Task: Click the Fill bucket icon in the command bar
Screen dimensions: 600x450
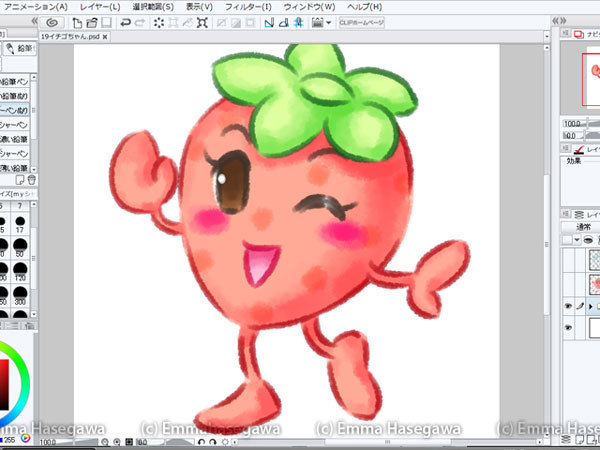Action: [x=188, y=23]
